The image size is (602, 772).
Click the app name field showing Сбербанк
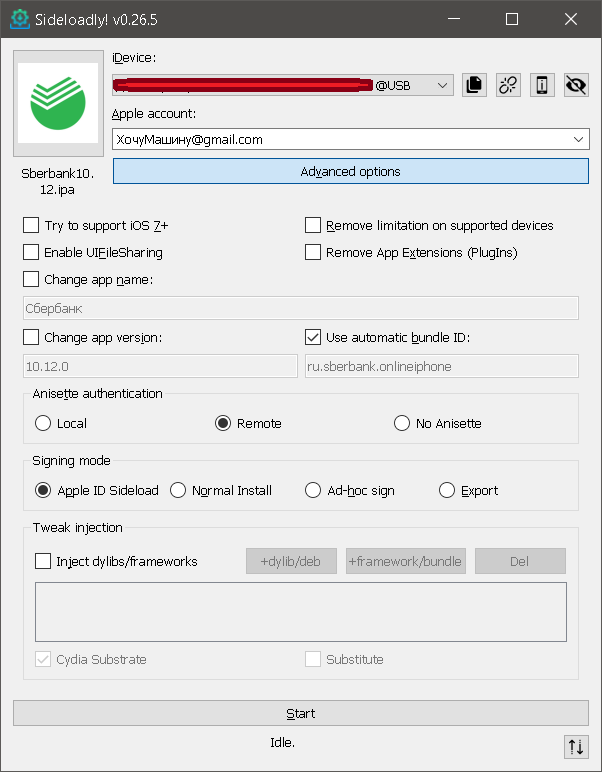point(301,308)
